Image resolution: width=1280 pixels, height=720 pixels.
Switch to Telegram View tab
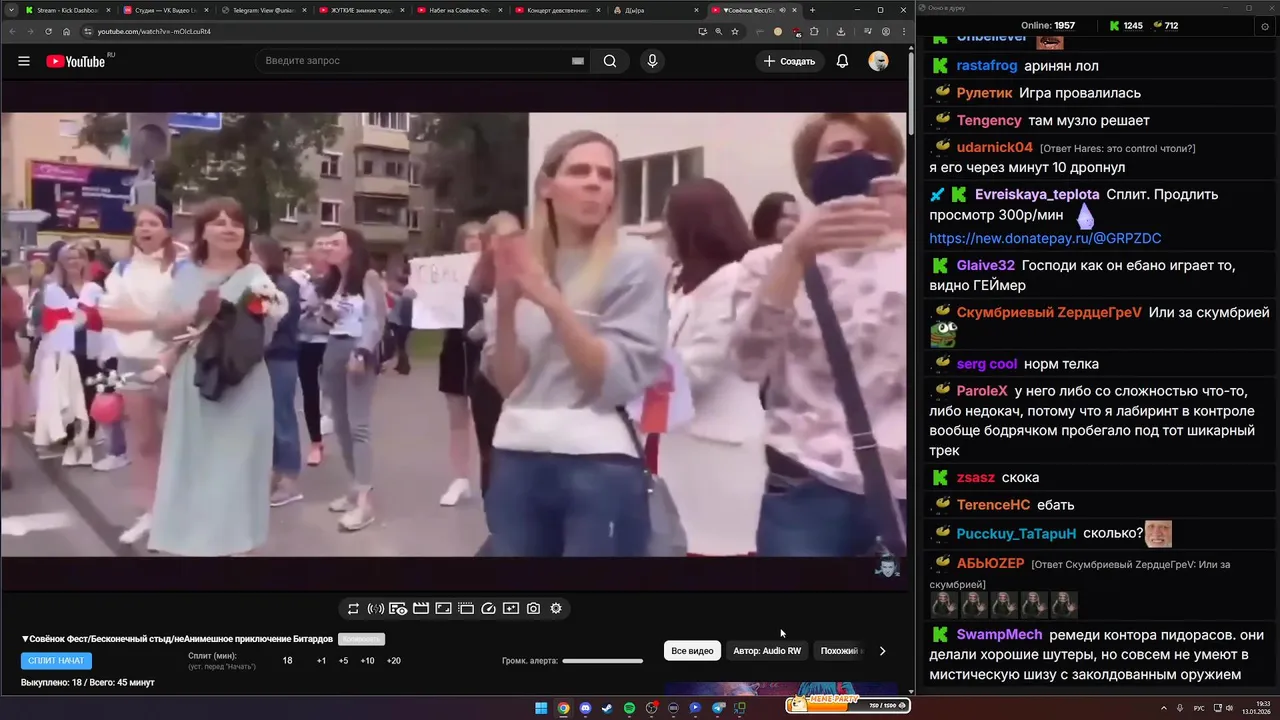262,10
